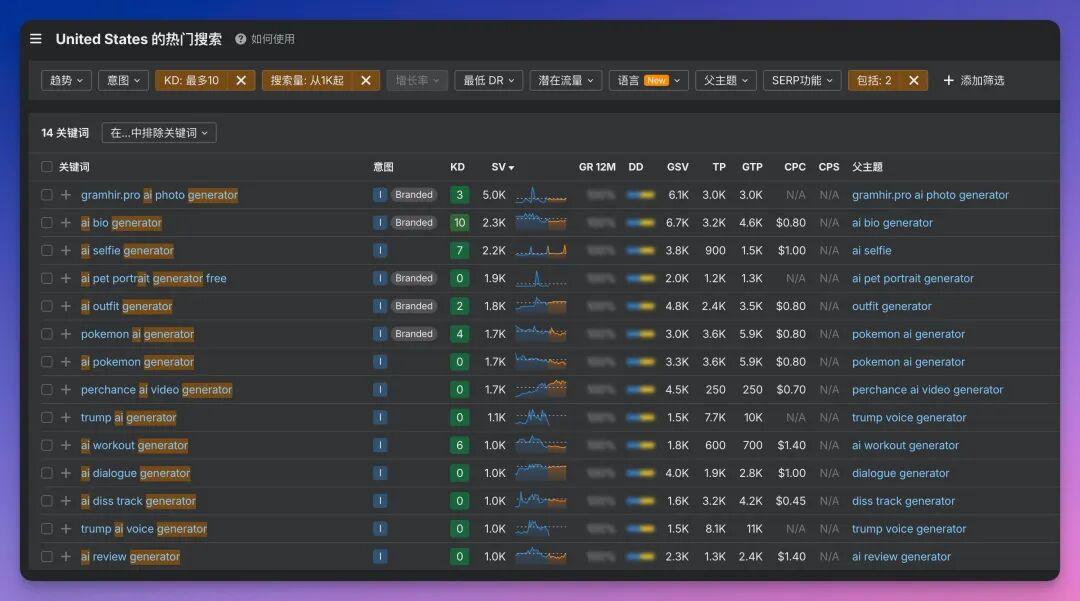The height and width of the screenshot is (601, 1080).
Task: Expand the 趋势 filter dropdown
Action: (x=66, y=80)
